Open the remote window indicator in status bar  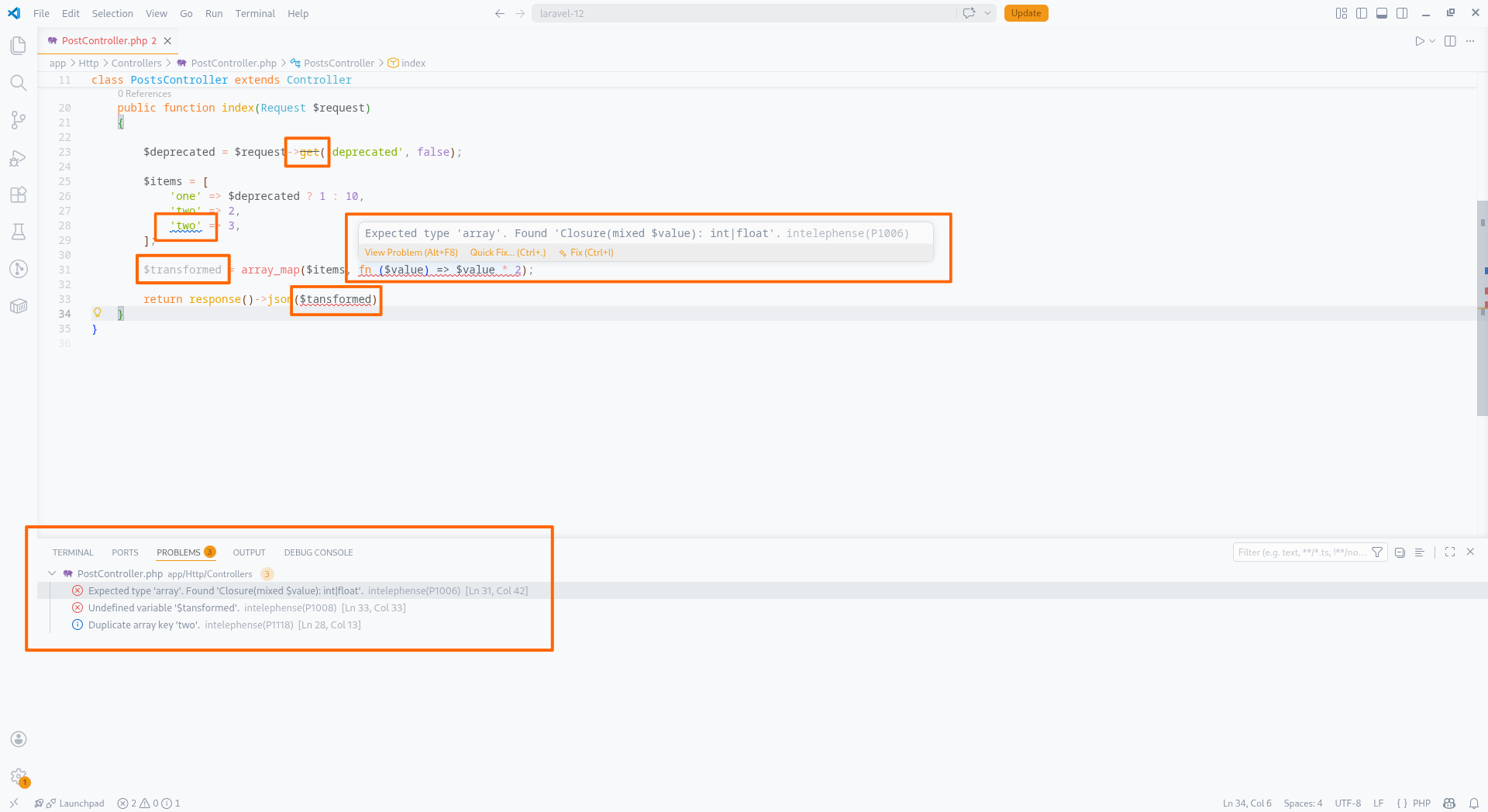[x=14, y=803]
